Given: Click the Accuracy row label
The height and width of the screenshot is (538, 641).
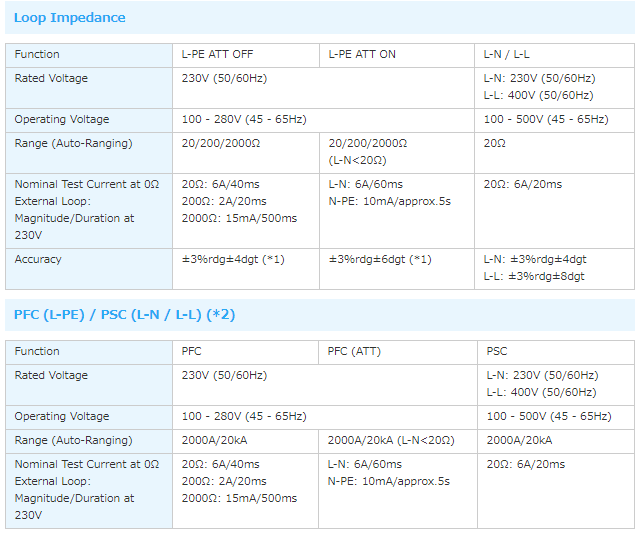Looking at the screenshot, I should pos(38,259).
